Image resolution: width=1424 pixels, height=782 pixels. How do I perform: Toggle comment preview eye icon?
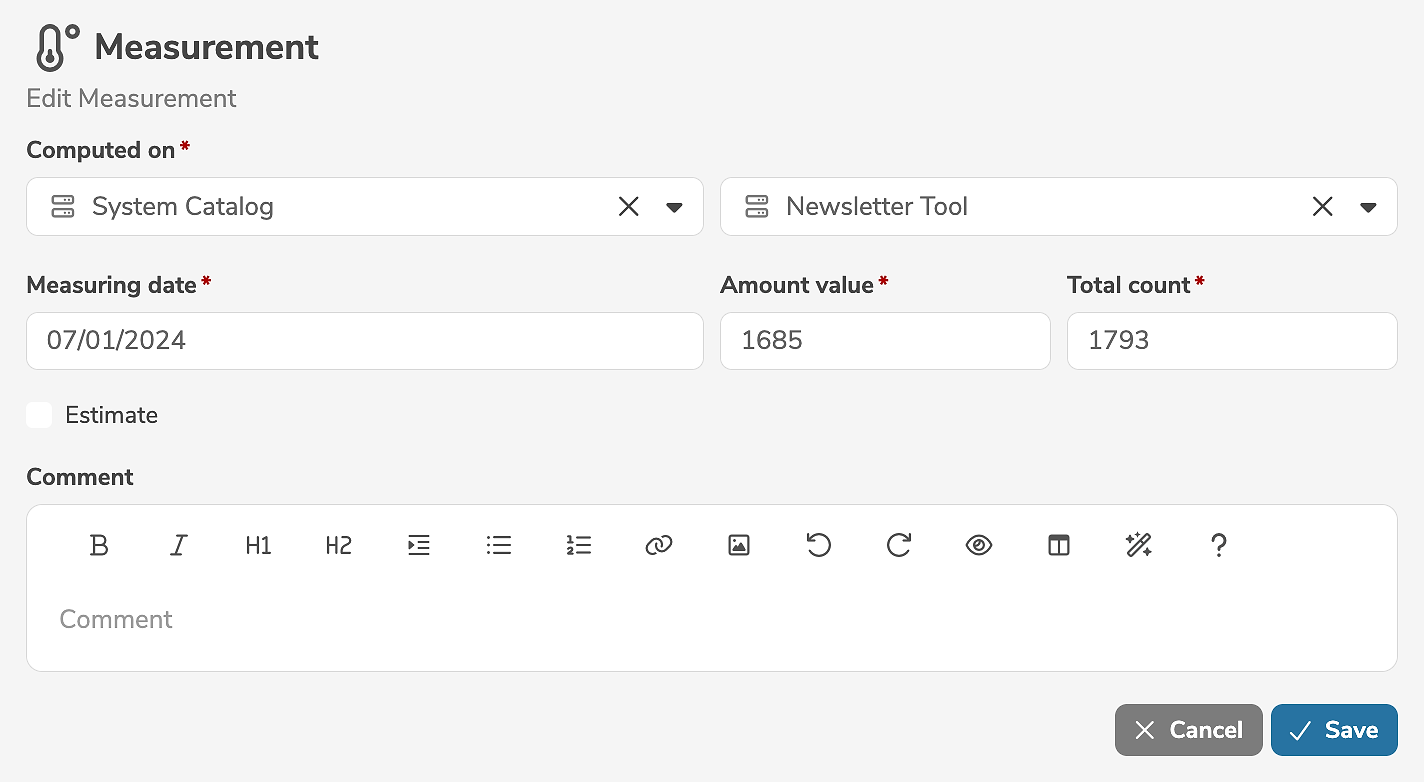pos(978,545)
